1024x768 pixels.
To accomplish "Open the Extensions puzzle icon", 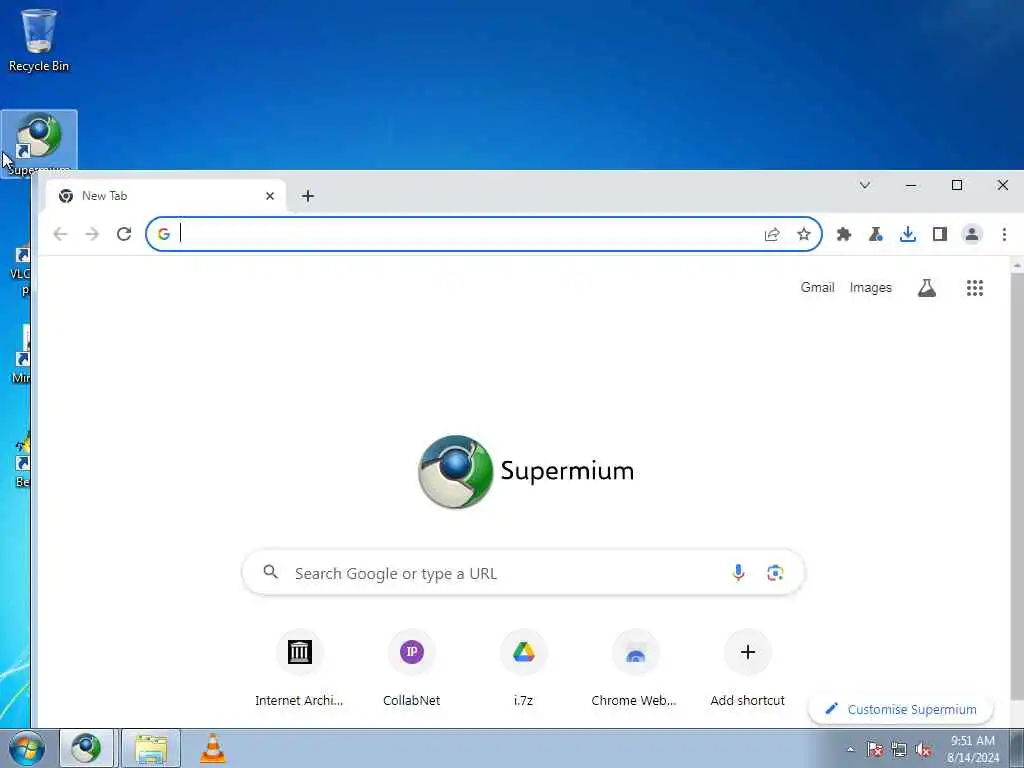I will pos(844,234).
